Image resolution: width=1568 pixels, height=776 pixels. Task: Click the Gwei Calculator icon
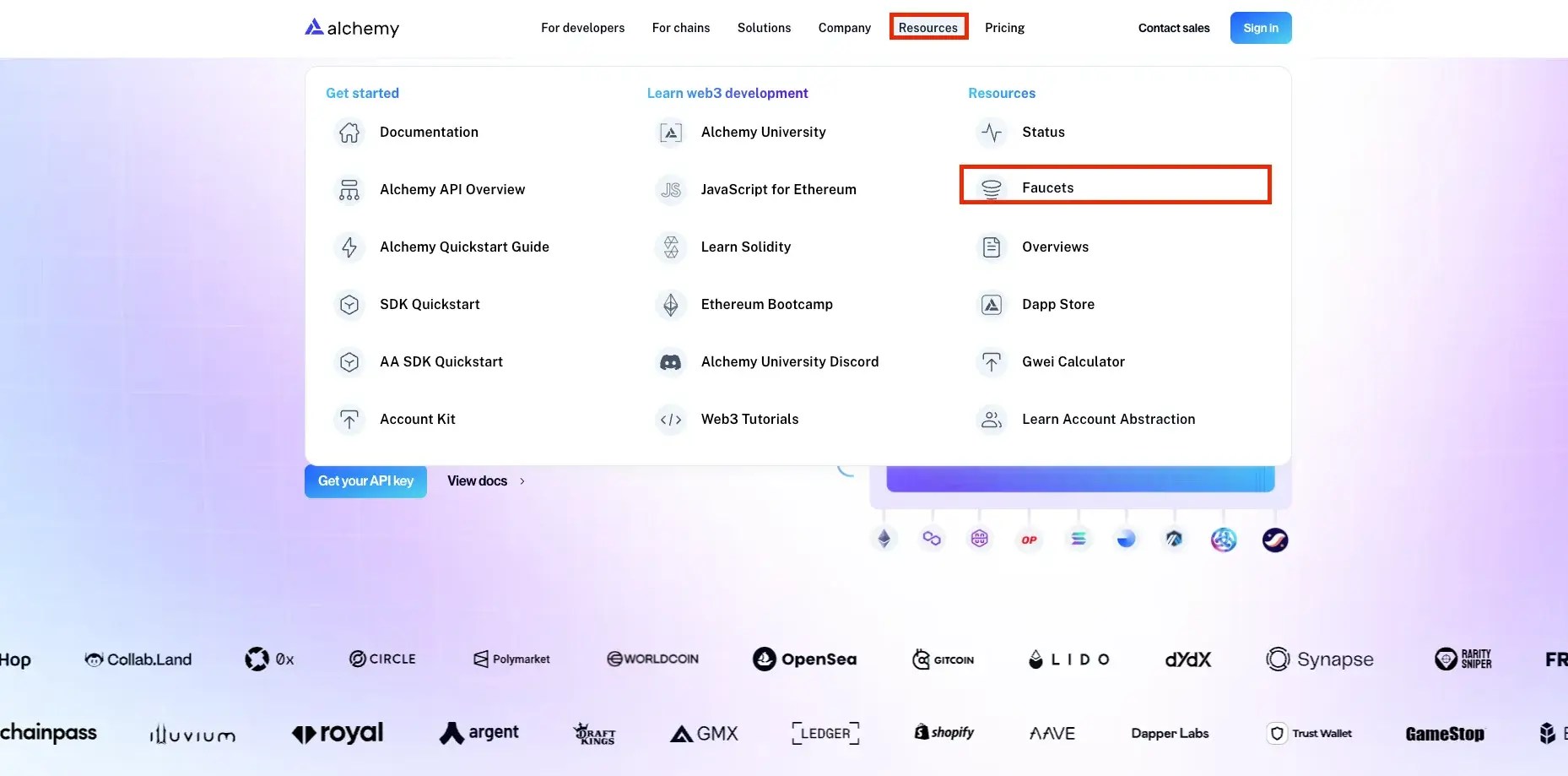coord(992,361)
